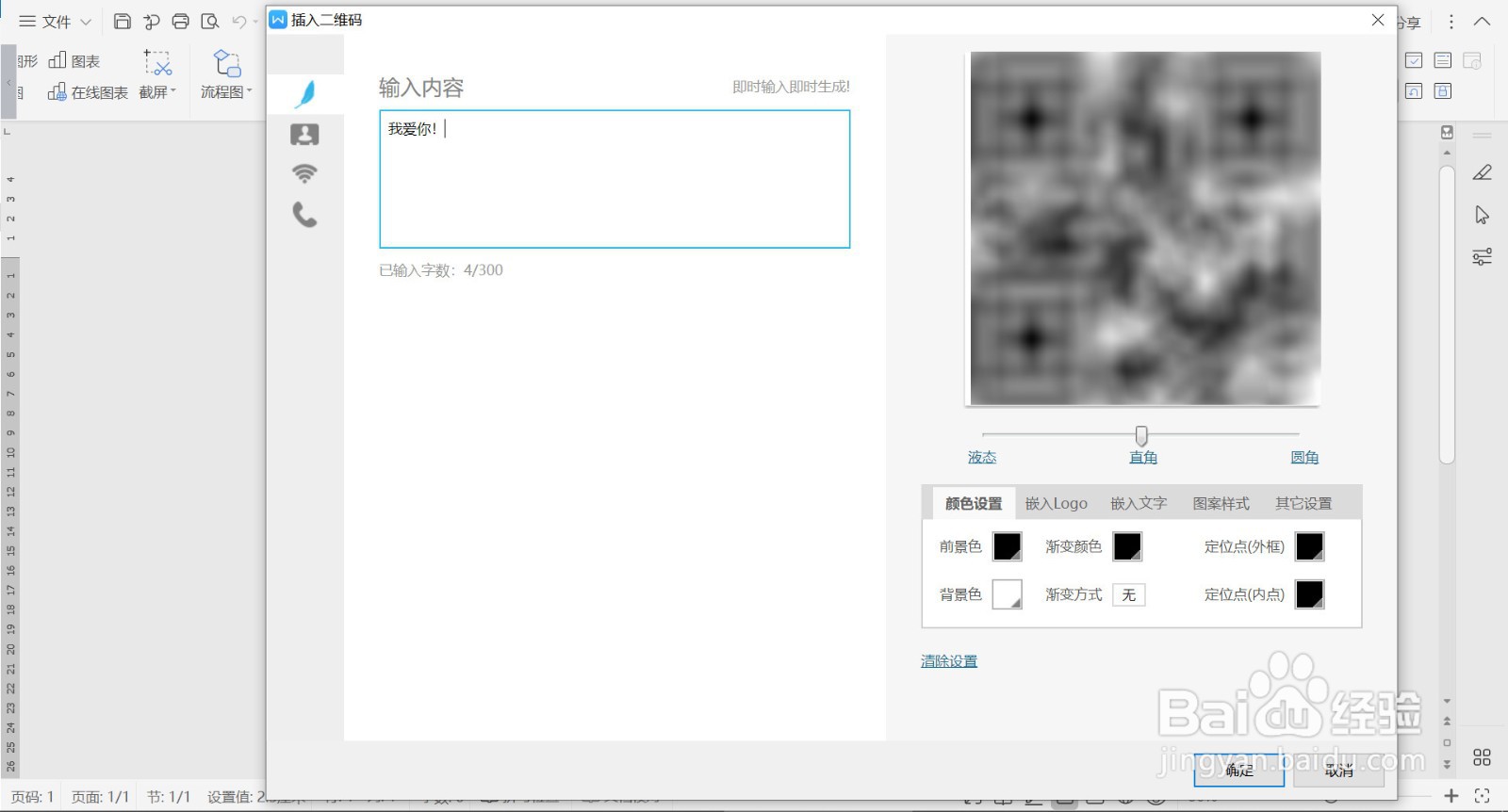Click the Save icon in quick toolbar
1508x812 pixels.
pyautogui.click(x=123, y=21)
